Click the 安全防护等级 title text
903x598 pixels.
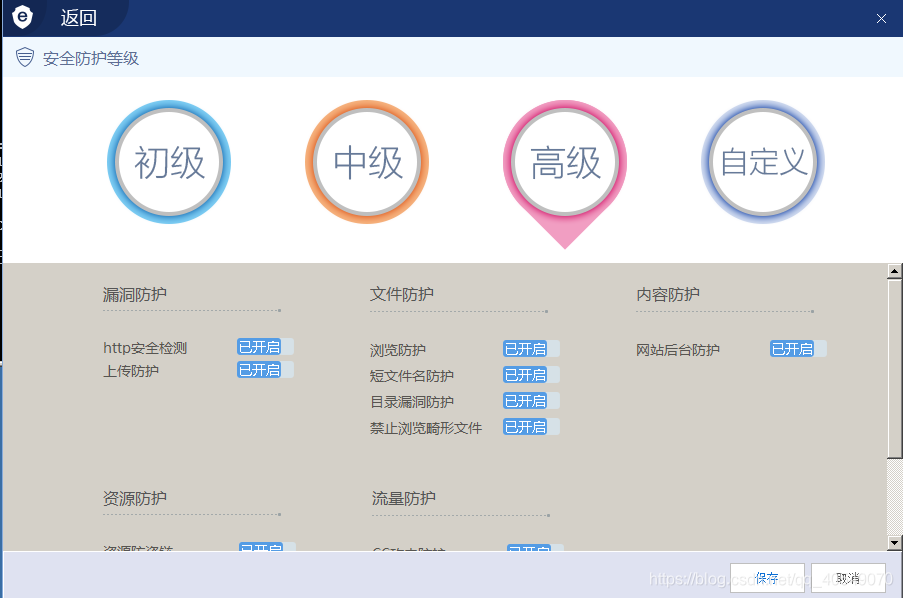[x=91, y=58]
